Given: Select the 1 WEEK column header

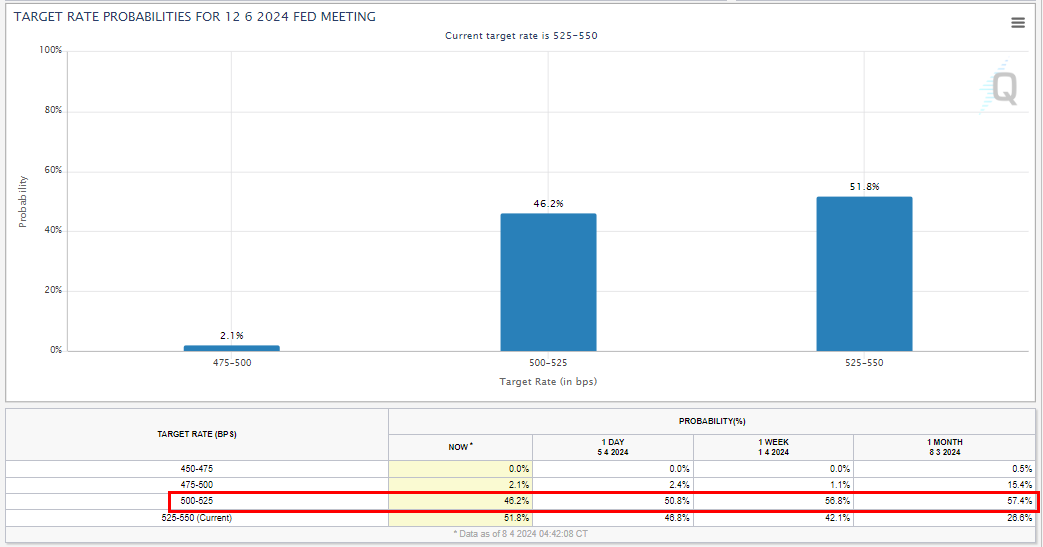Looking at the screenshot, I should tap(773, 447).
